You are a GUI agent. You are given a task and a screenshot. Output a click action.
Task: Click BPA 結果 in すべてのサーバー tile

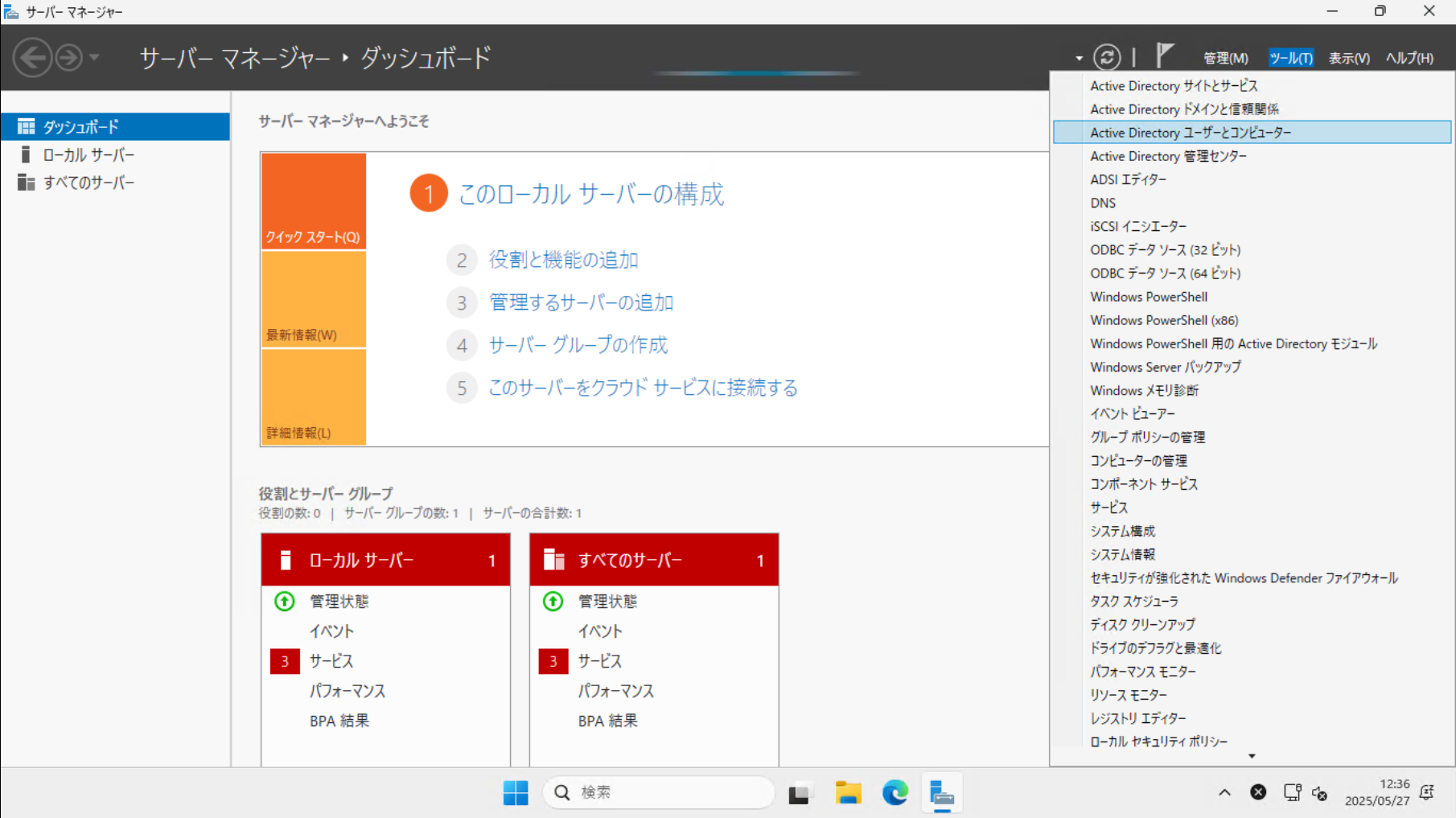[x=608, y=721]
